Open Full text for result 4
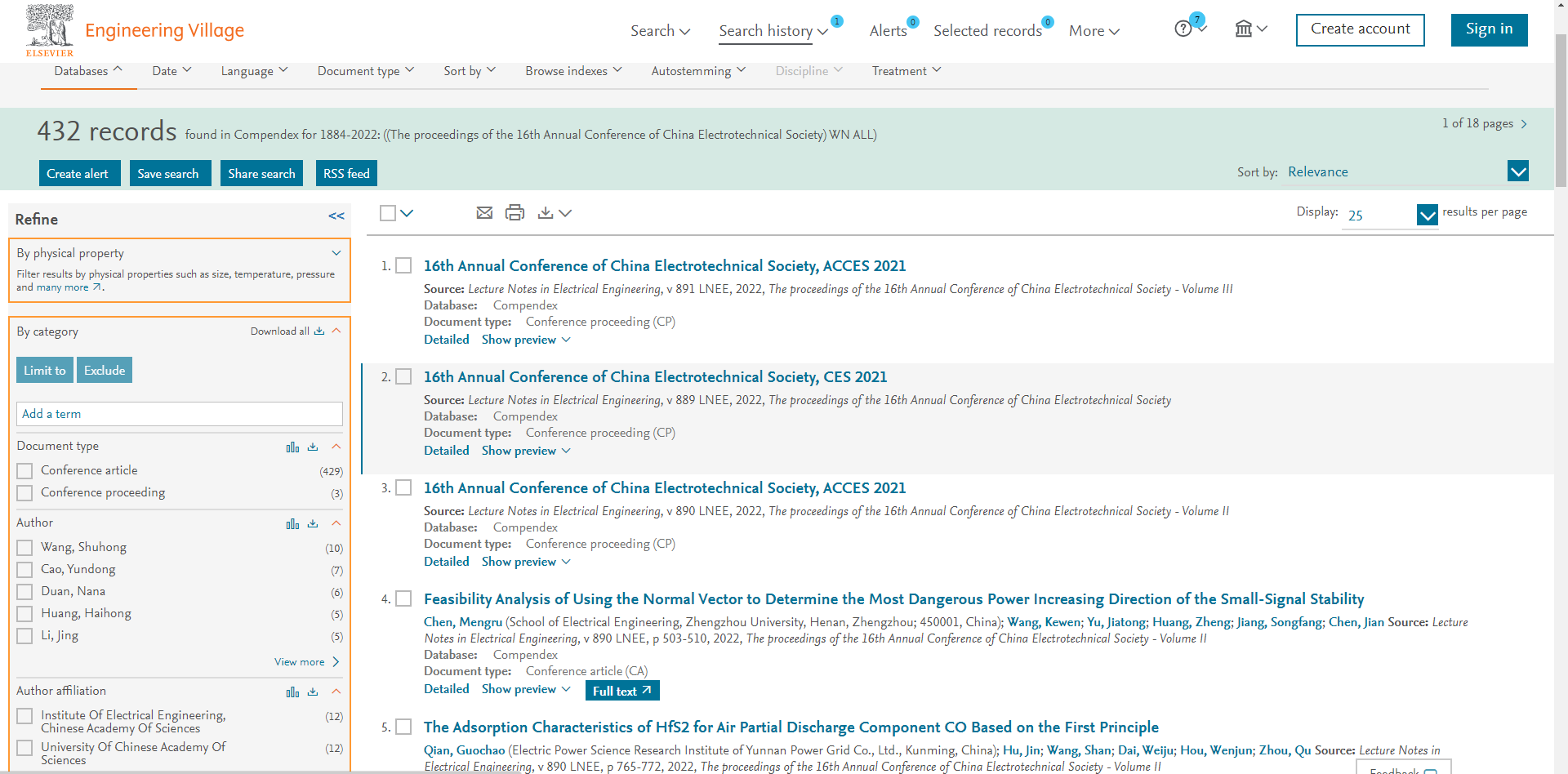The height and width of the screenshot is (774, 1568). coord(622,691)
